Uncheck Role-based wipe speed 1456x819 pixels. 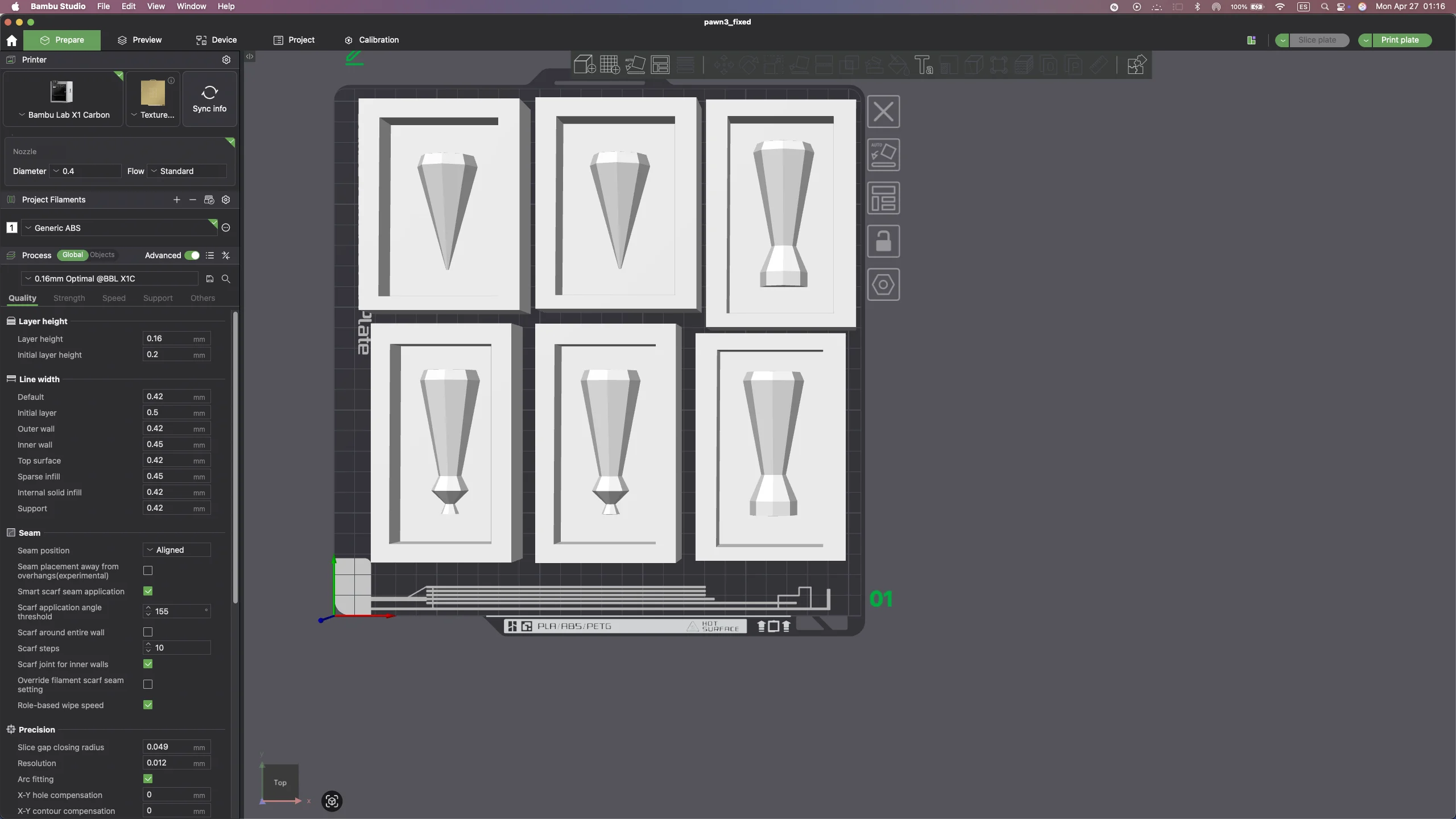(x=148, y=705)
